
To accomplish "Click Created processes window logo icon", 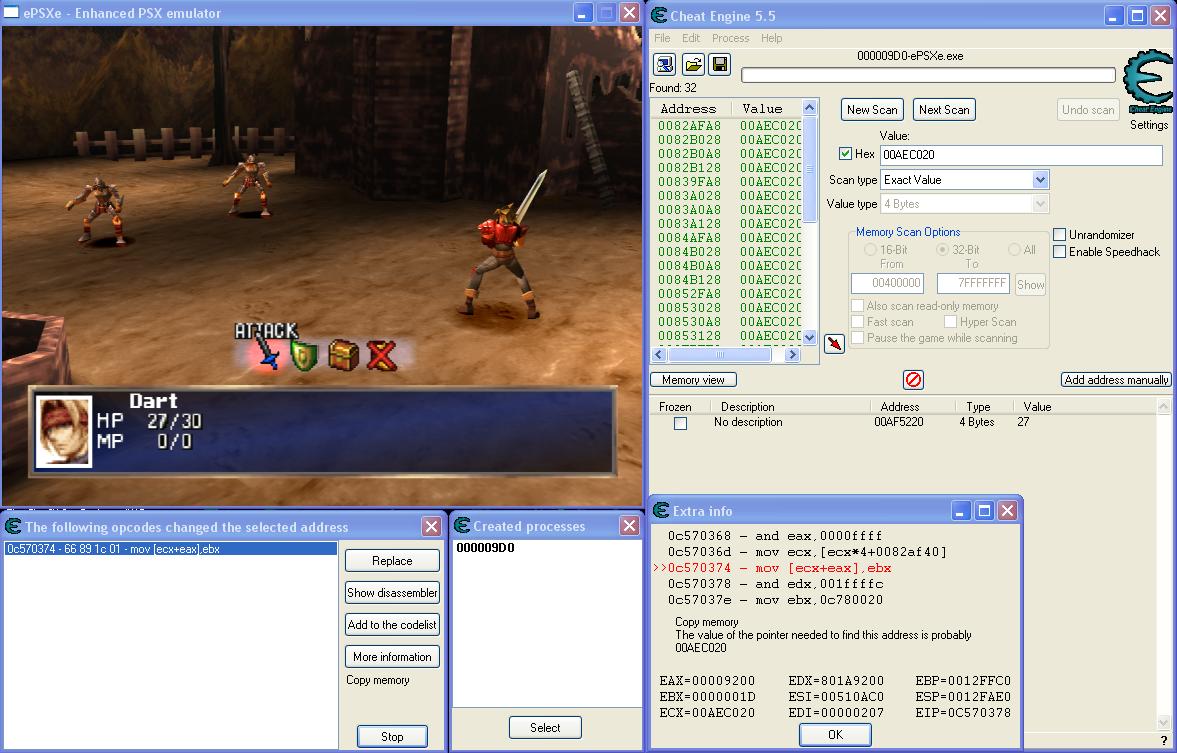I will [462, 526].
